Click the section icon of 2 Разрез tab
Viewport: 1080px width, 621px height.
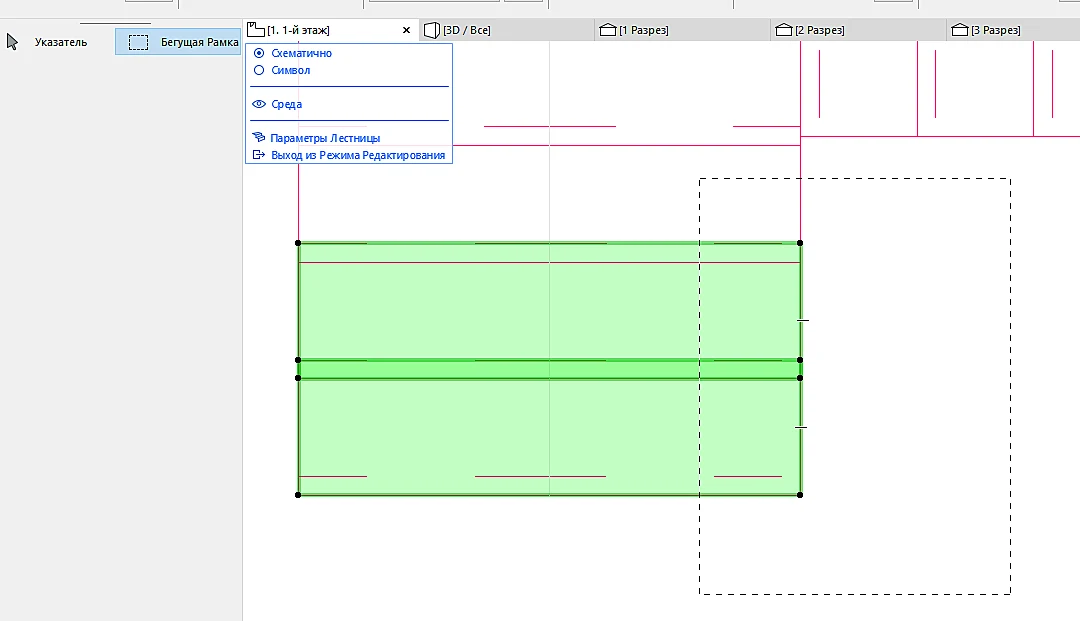[784, 30]
